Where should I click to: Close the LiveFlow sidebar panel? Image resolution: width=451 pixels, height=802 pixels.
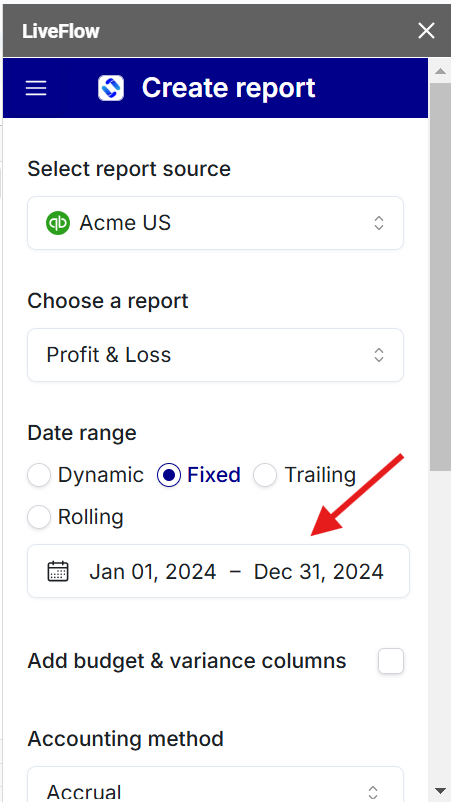coord(426,31)
